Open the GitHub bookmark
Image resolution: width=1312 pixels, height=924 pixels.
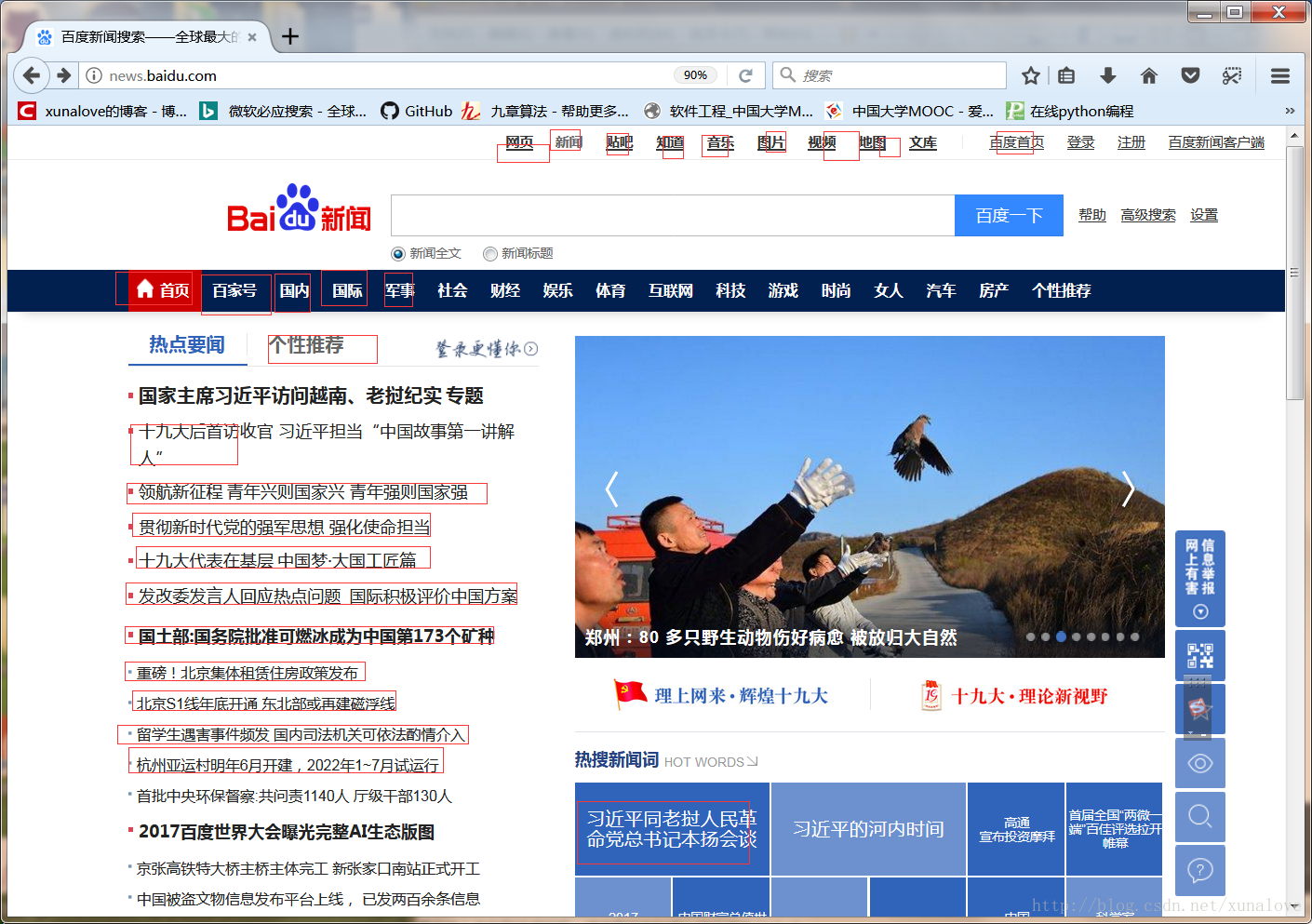(417, 111)
